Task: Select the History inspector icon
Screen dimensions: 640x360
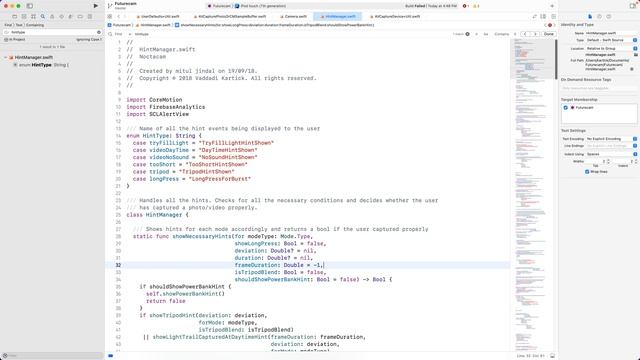Action: click(599, 17)
